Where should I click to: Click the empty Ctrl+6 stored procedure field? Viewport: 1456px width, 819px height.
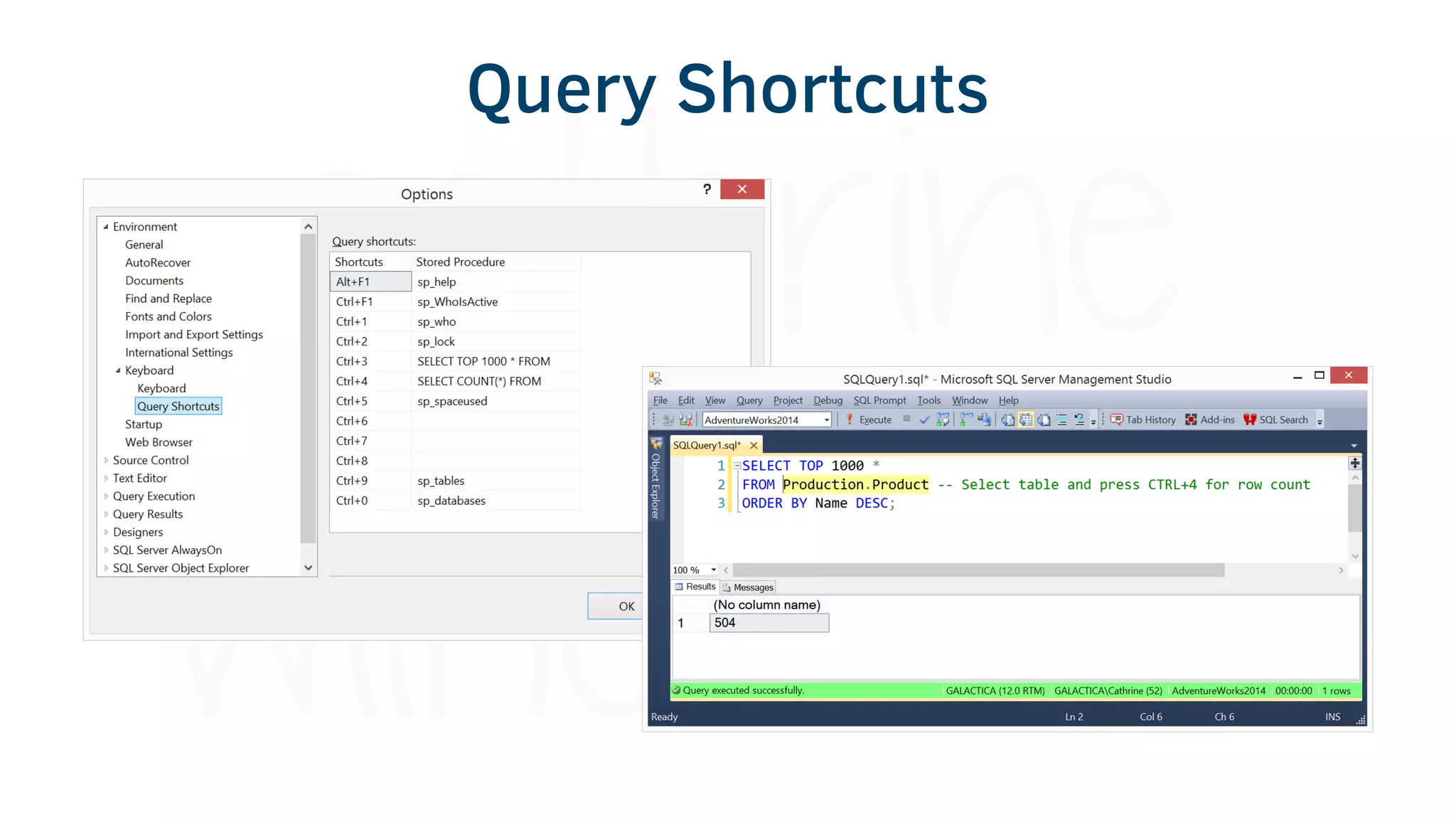pyautogui.click(x=496, y=421)
